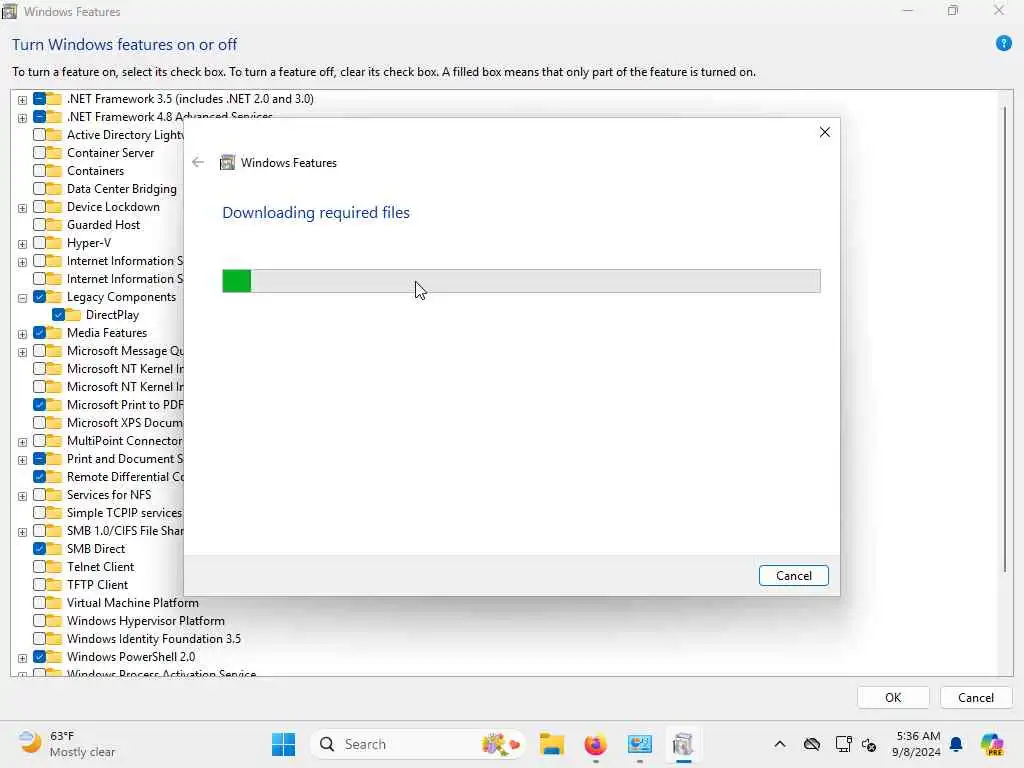Toggle the .NET Framework 3.5 checkbox
This screenshot has height=768, width=1024.
[39, 99]
